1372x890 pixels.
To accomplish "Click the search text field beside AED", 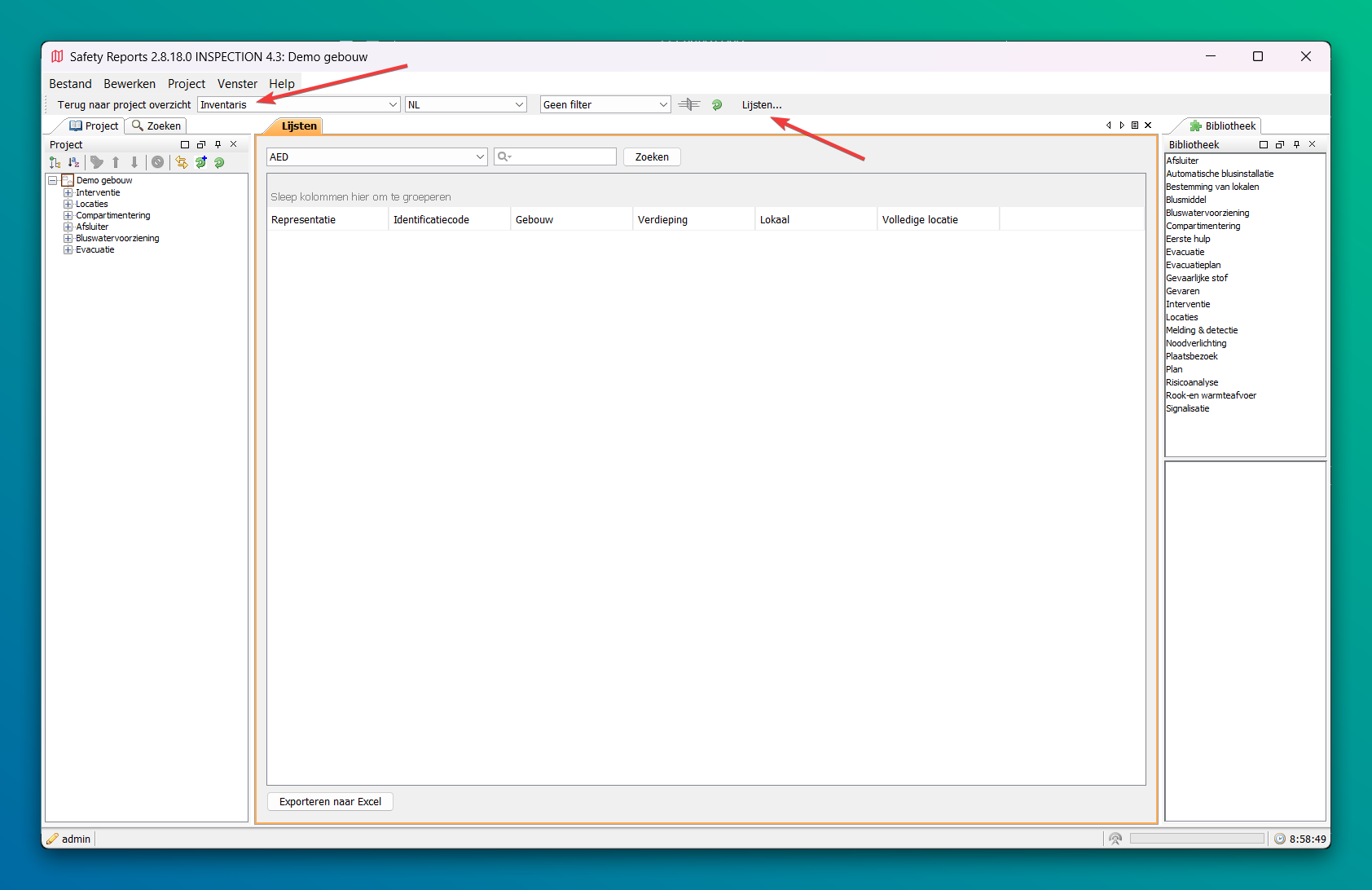I will (x=562, y=157).
